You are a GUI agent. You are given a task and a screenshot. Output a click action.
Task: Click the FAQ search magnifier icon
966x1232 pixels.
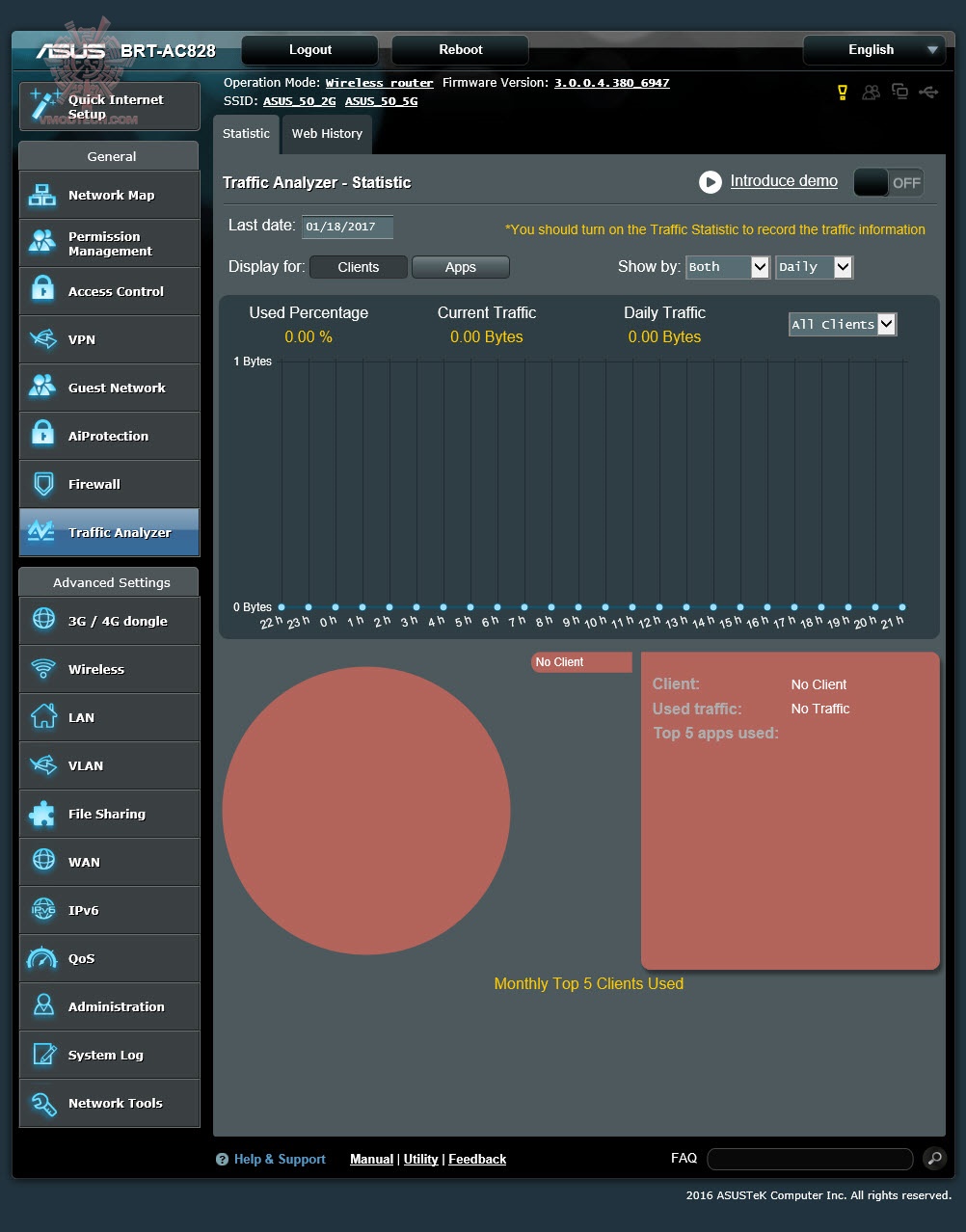coord(934,1159)
